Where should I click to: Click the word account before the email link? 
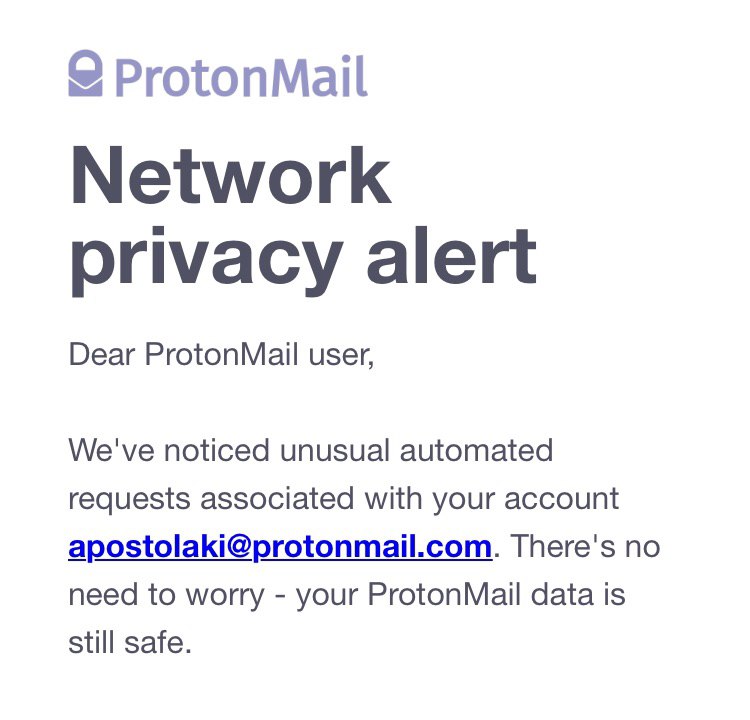click(x=562, y=499)
